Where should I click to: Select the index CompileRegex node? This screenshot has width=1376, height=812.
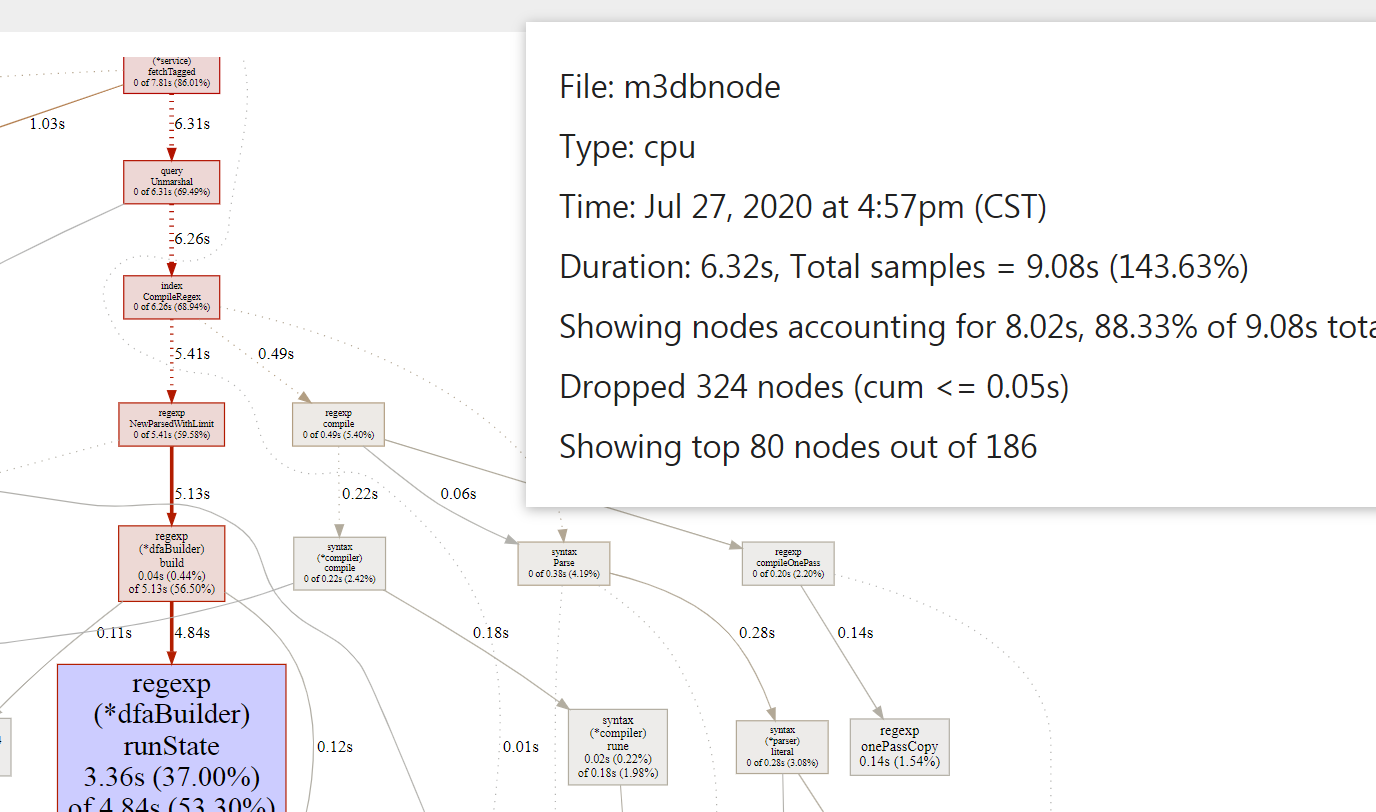tap(171, 296)
